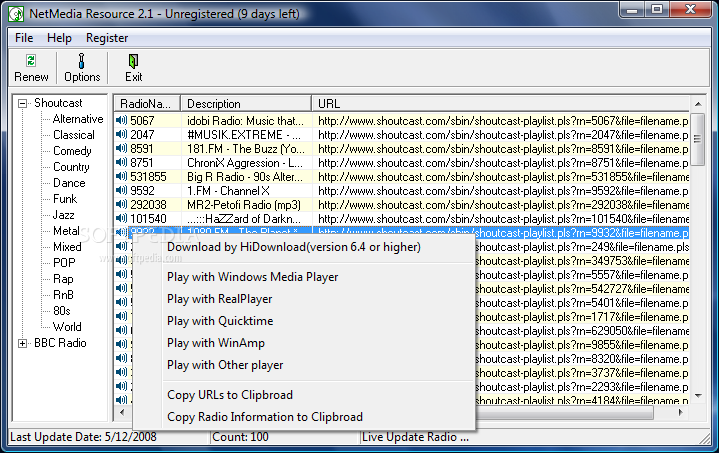Click 'Last Update Date: 5/12/2008' status text
This screenshot has height=453, width=719.
click(83, 437)
